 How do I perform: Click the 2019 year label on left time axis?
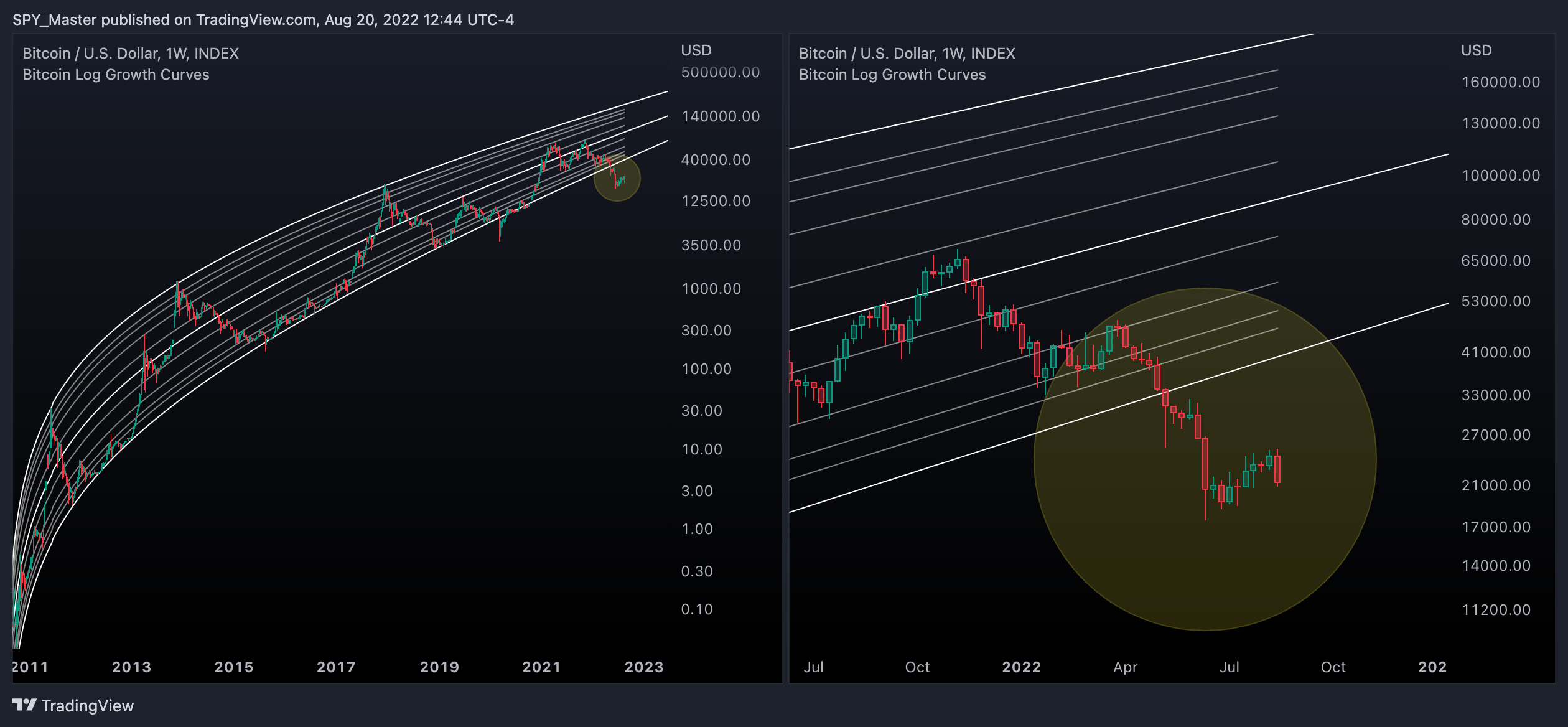439,667
